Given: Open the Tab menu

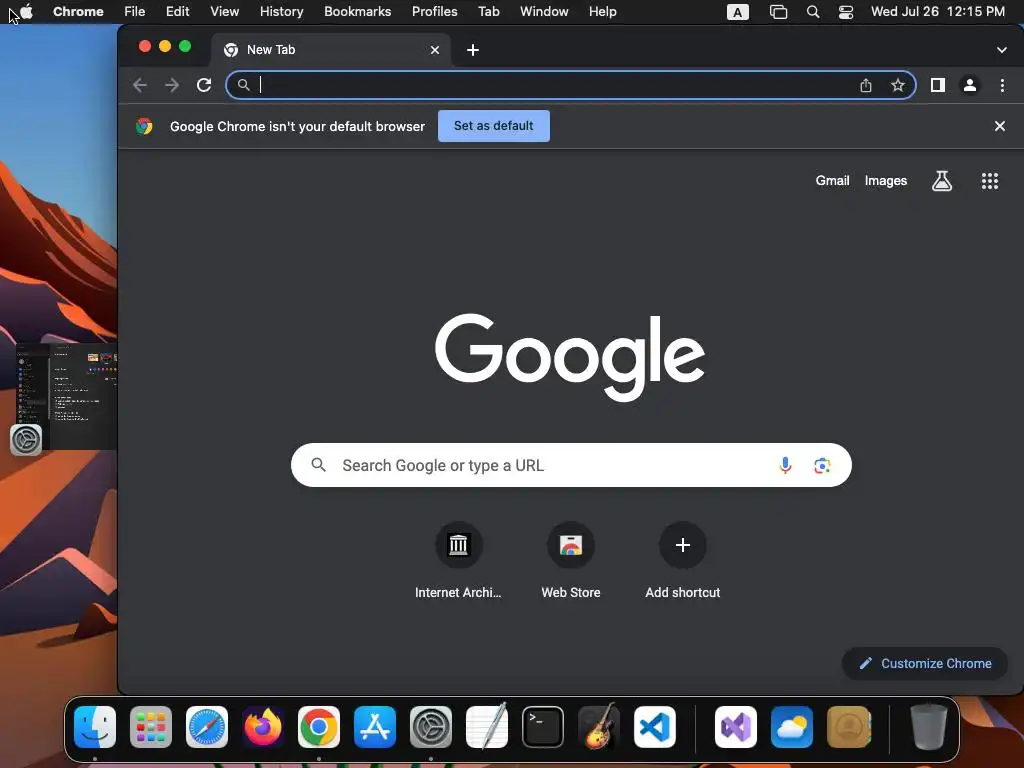Looking at the screenshot, I should point(488,12).
